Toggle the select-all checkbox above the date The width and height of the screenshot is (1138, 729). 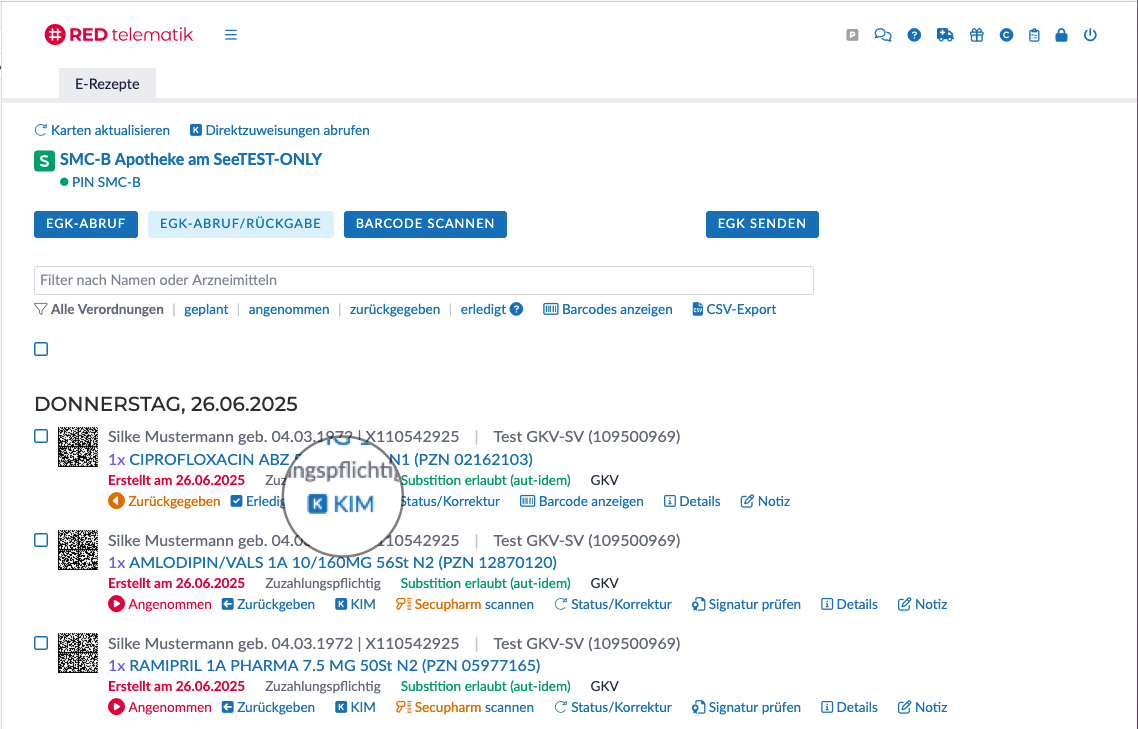(41, 349)
